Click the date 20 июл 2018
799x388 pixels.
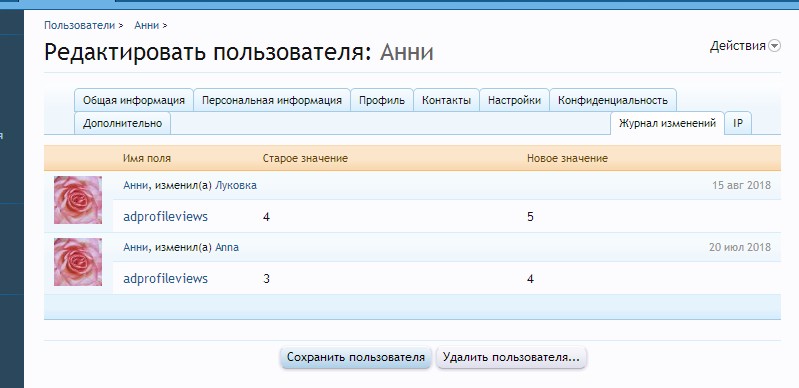click(739, 247)
